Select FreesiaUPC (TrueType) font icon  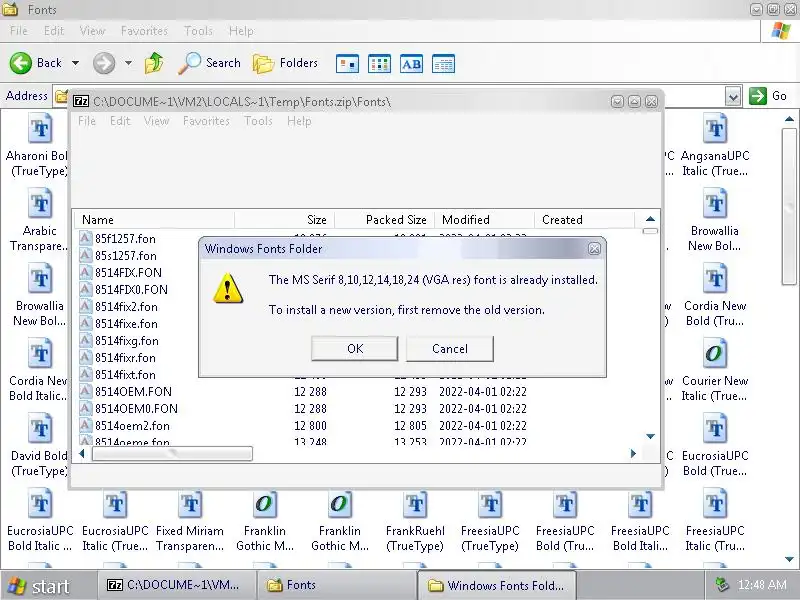tap(490, 504)
